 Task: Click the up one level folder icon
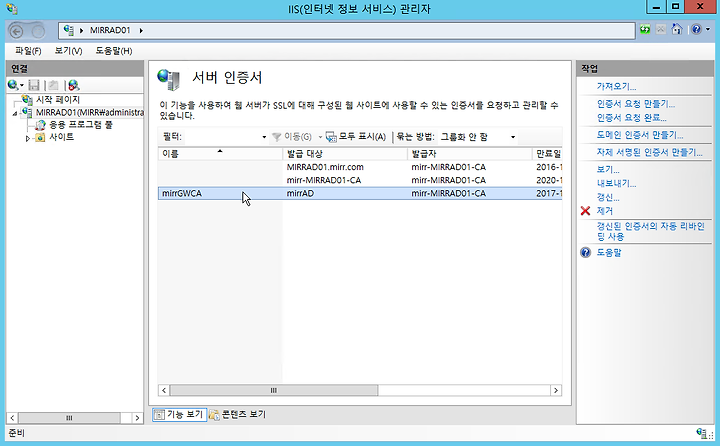click(x=54, y=85)
